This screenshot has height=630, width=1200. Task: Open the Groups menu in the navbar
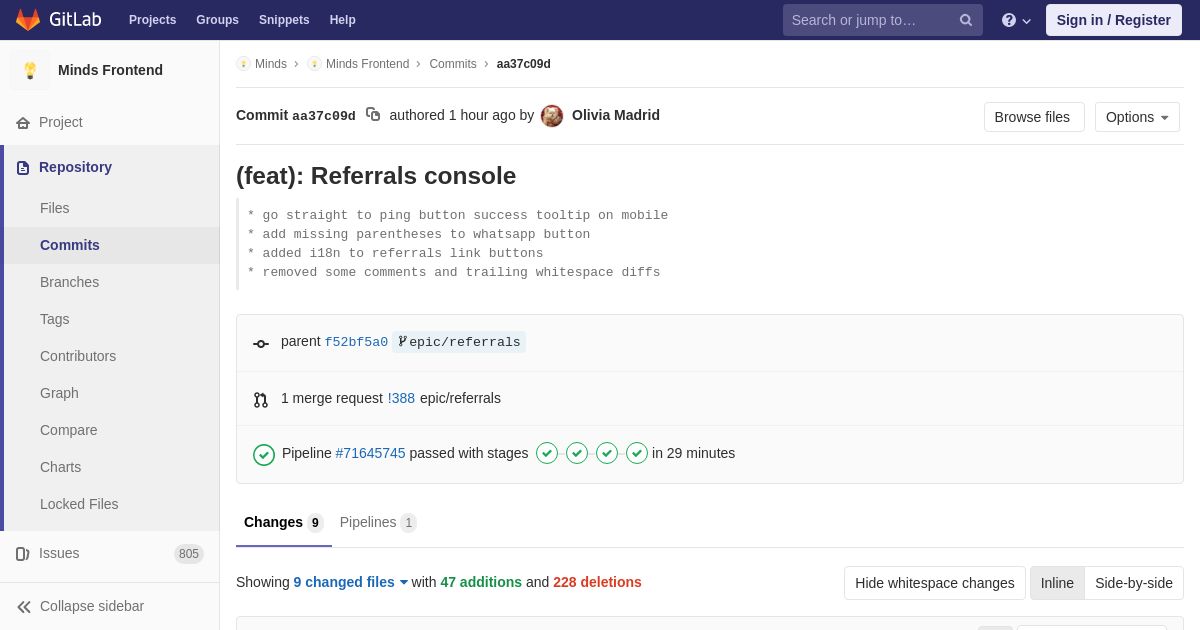coord(217,20)
